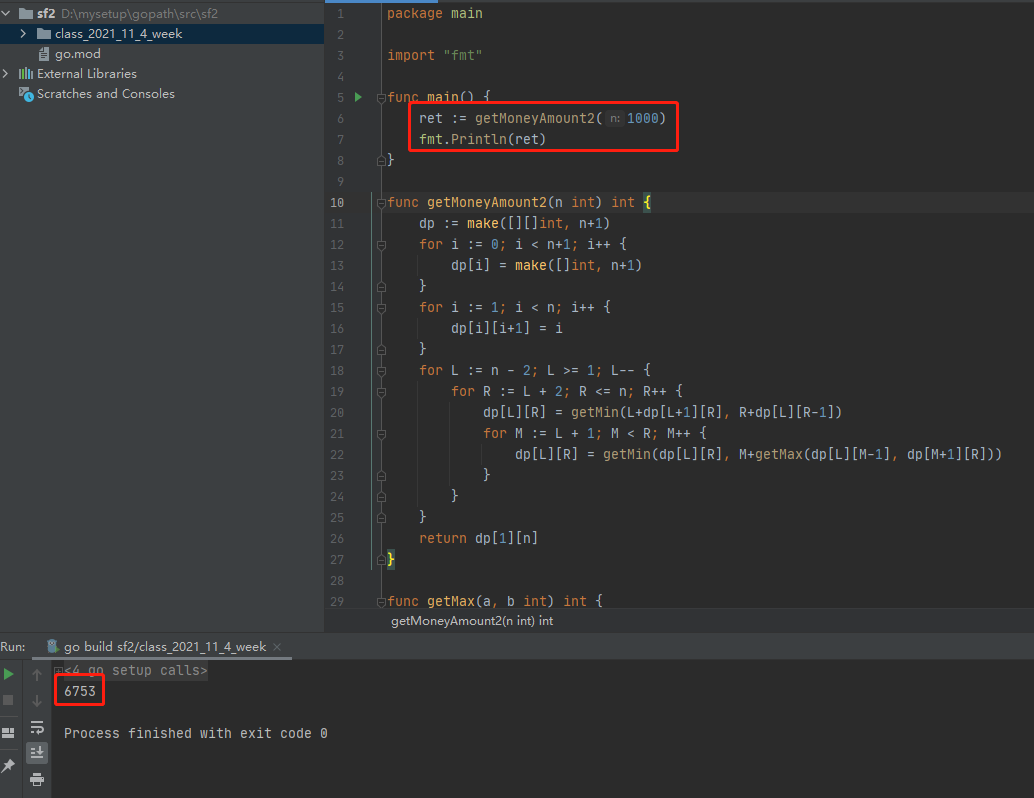Expand the class_2021_11_4_week folder
The width and height of the screenshot is (1034, 798).
tap(23, 34)
